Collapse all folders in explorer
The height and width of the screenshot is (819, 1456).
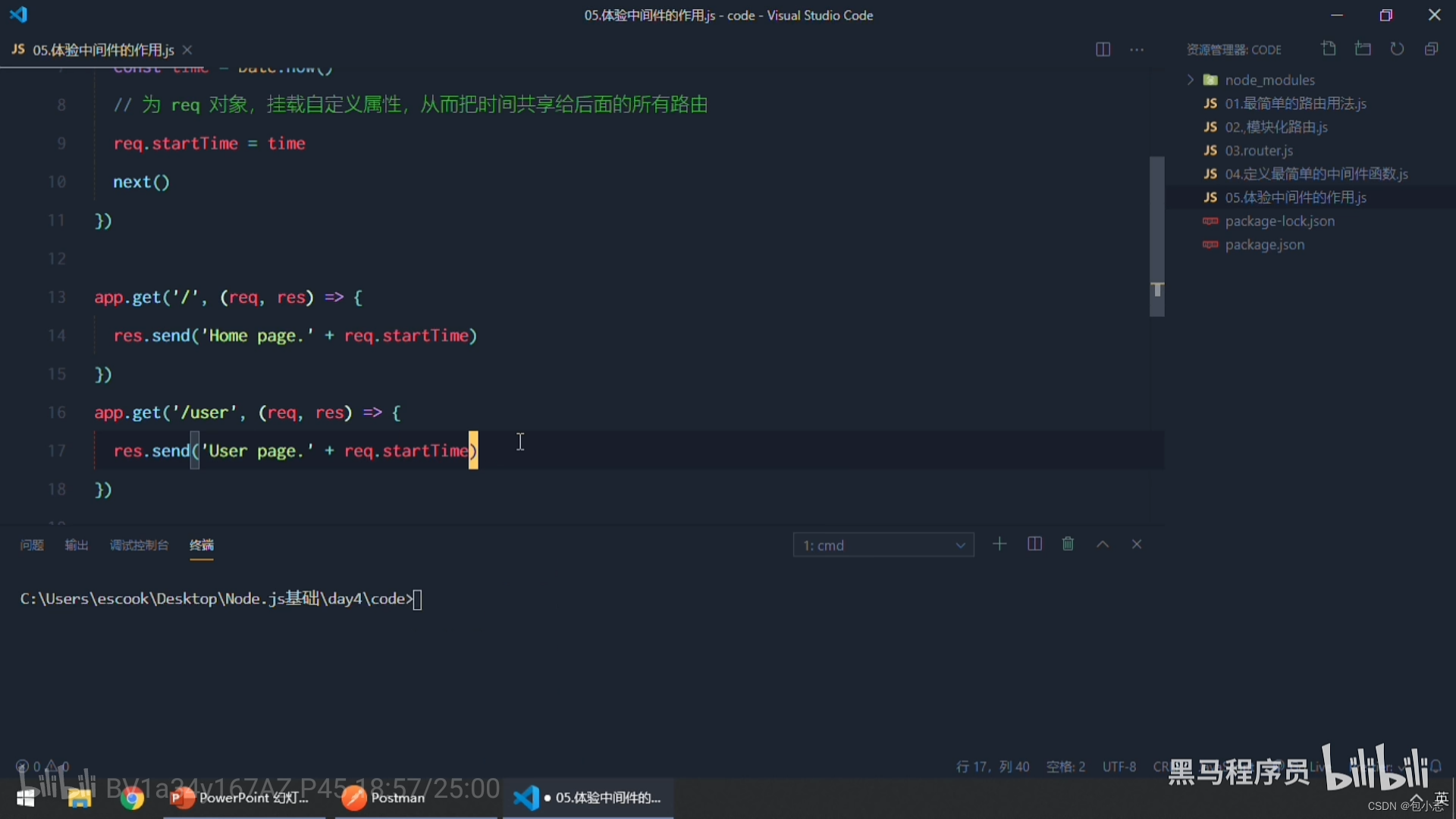pyautogui.click(x=1431, y=49)
